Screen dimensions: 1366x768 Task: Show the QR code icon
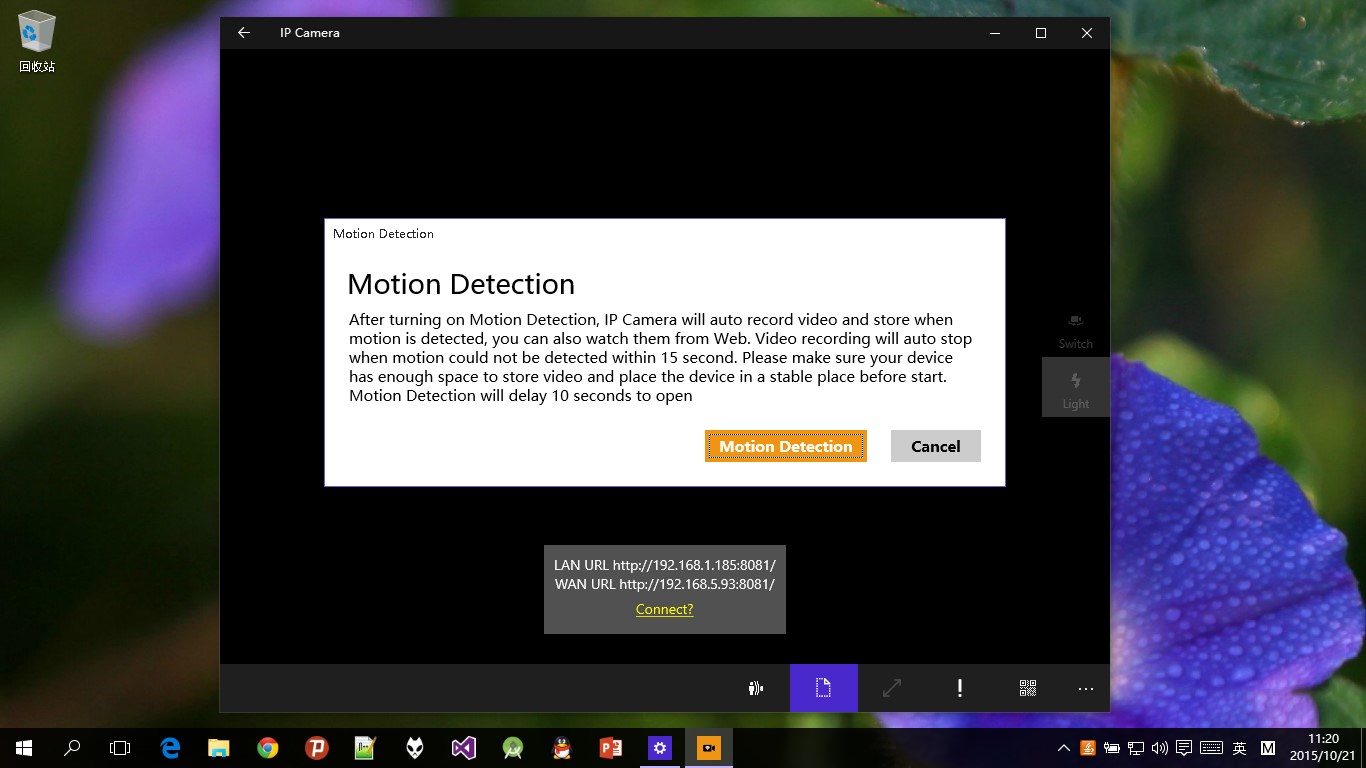pyautogui.click(x=1027, y=688)
